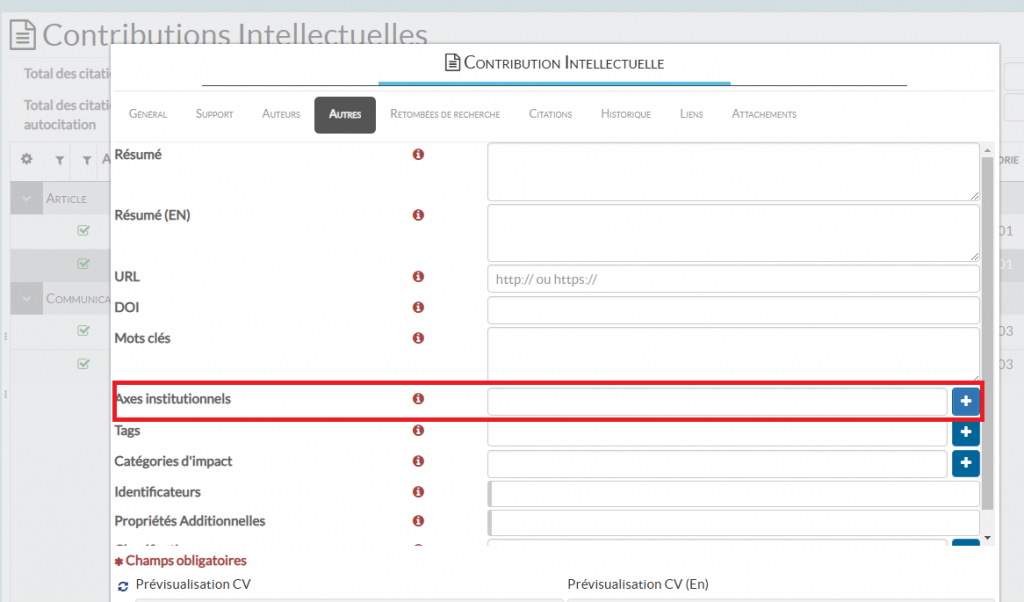
Task: Open table settings gear icon
Action: [28, 159]
